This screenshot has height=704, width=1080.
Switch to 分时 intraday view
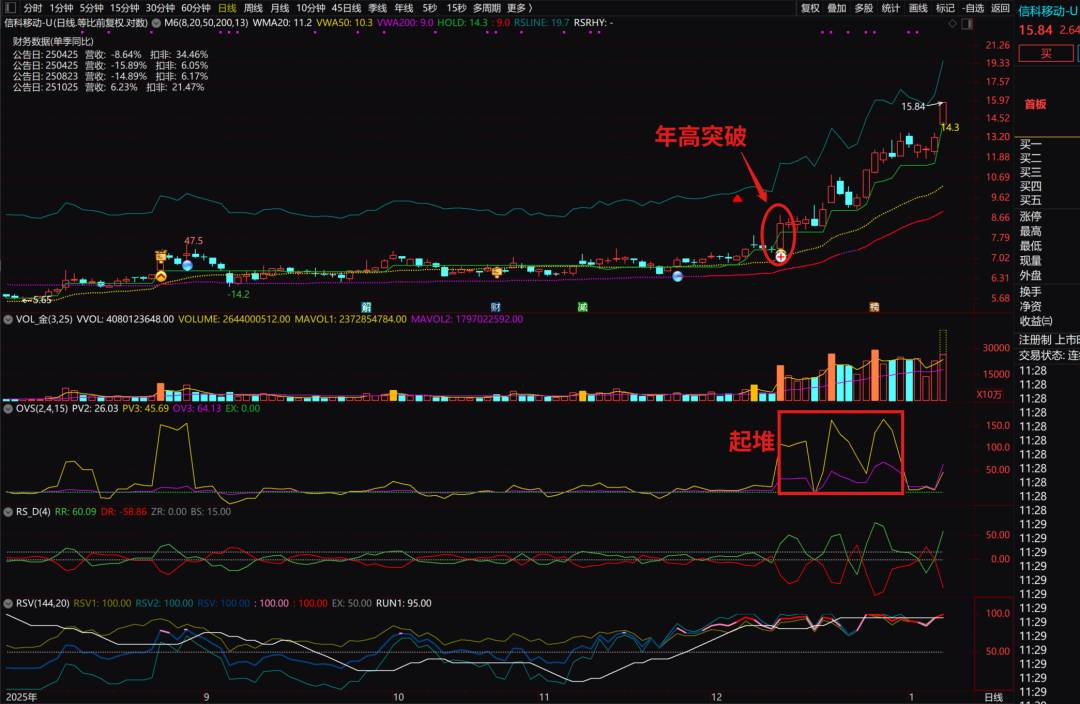(x=33, y=8)
